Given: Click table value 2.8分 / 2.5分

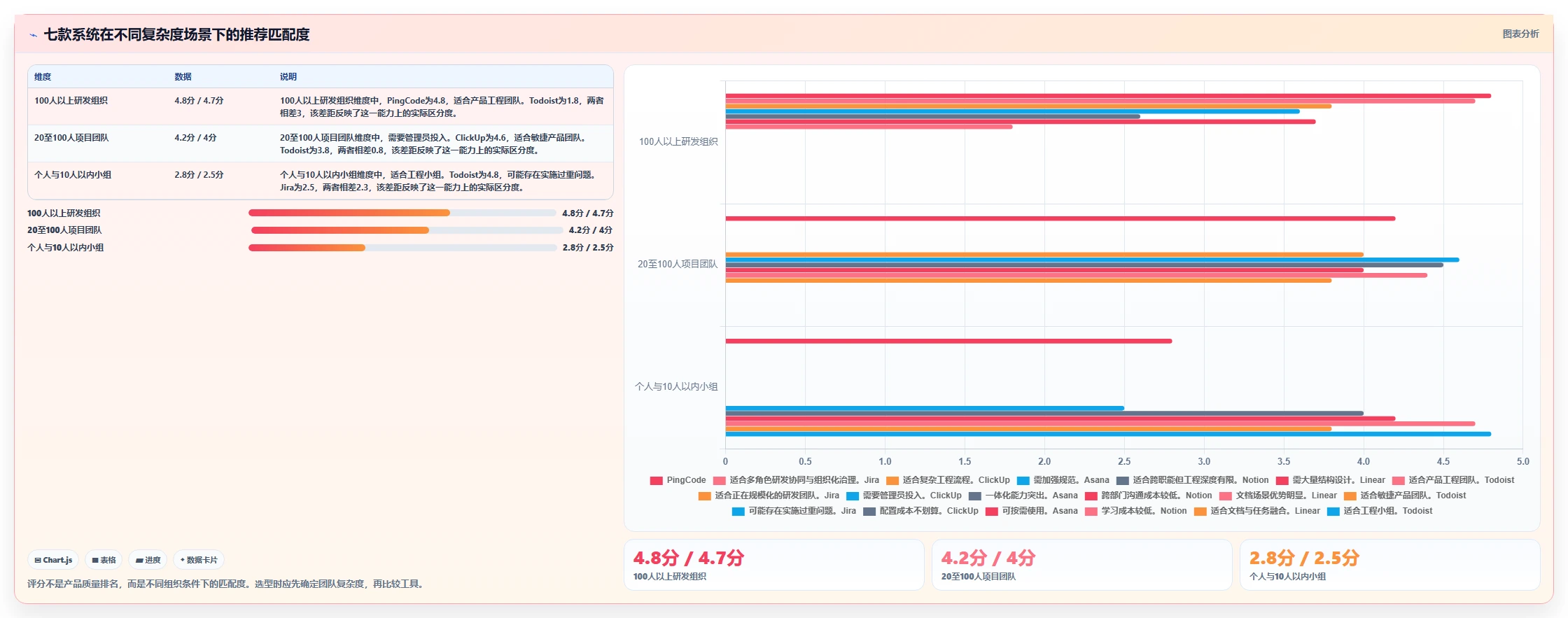Looking at the screenshot, I should 199,175.
